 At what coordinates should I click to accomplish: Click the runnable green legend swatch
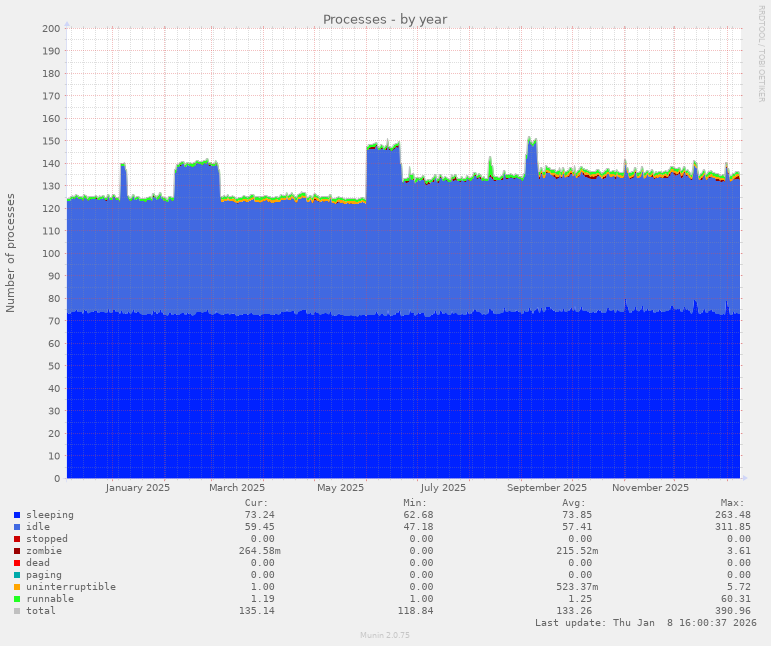17,599
